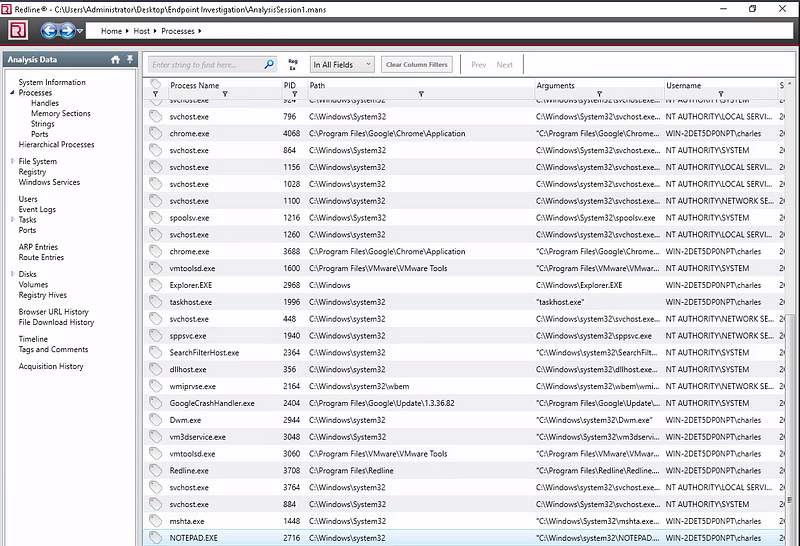The height and width of the screenshot is (546, 800).
Task: Tag the taskhost.exe row
Action: tap(156, 302)
